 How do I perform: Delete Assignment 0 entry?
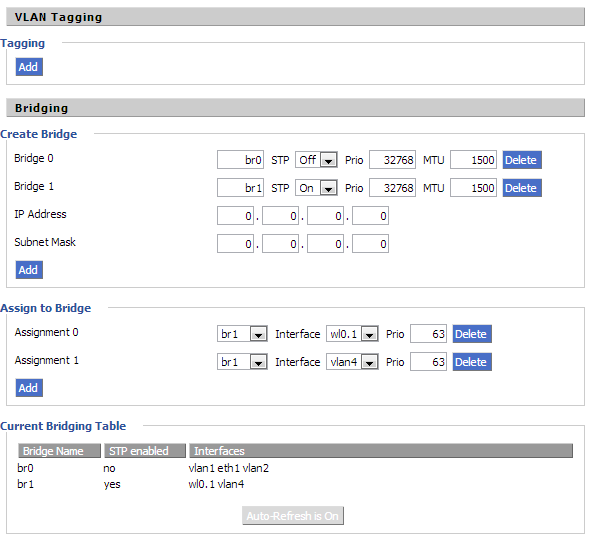point(472,334)
